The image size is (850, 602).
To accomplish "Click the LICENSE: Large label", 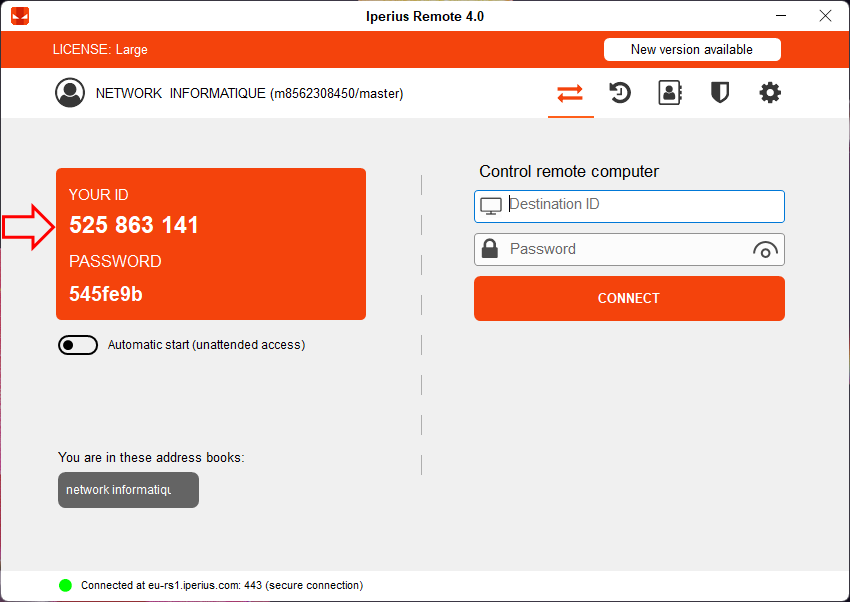I will pyautogui.click(x=100, y=49).
